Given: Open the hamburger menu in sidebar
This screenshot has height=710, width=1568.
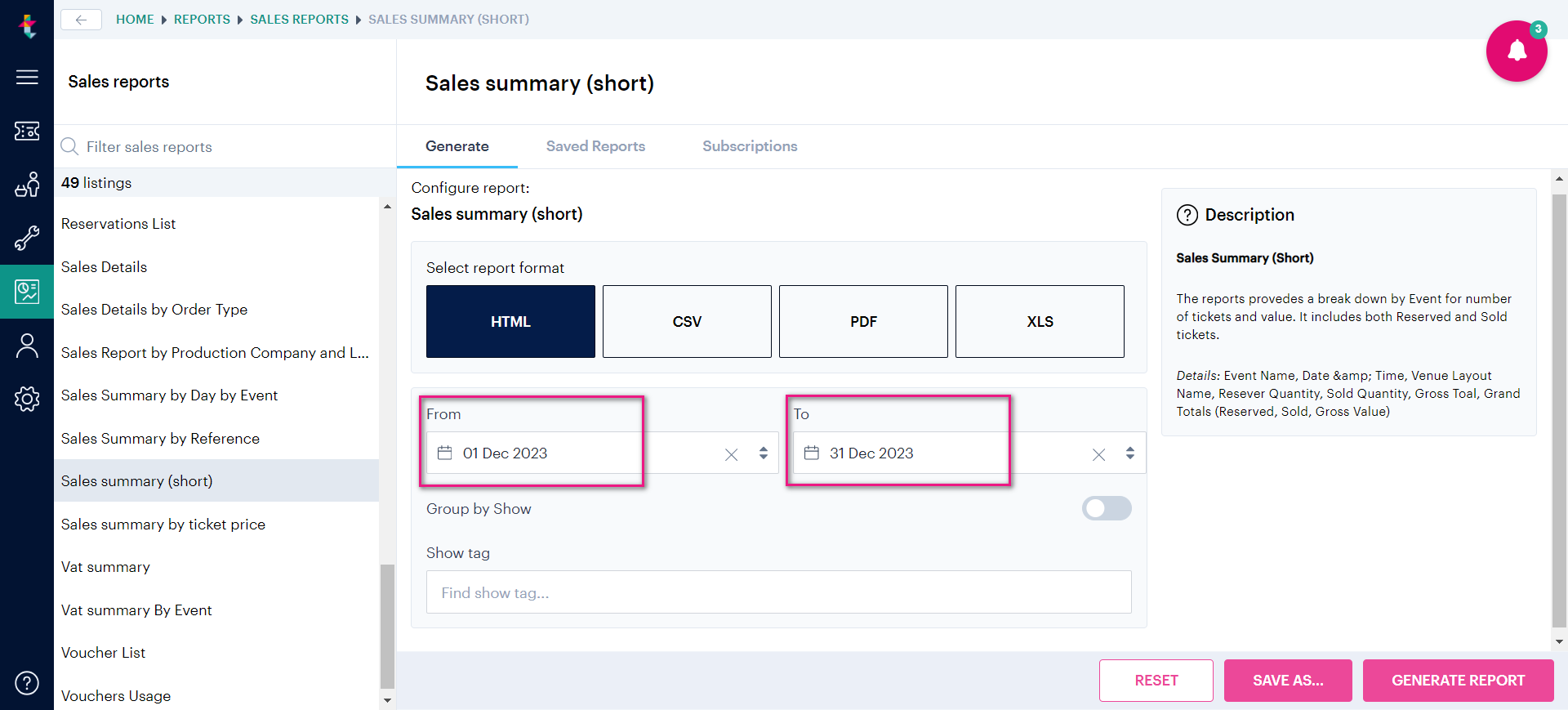Looking at the screenshot, I should (x=27, y=78).
